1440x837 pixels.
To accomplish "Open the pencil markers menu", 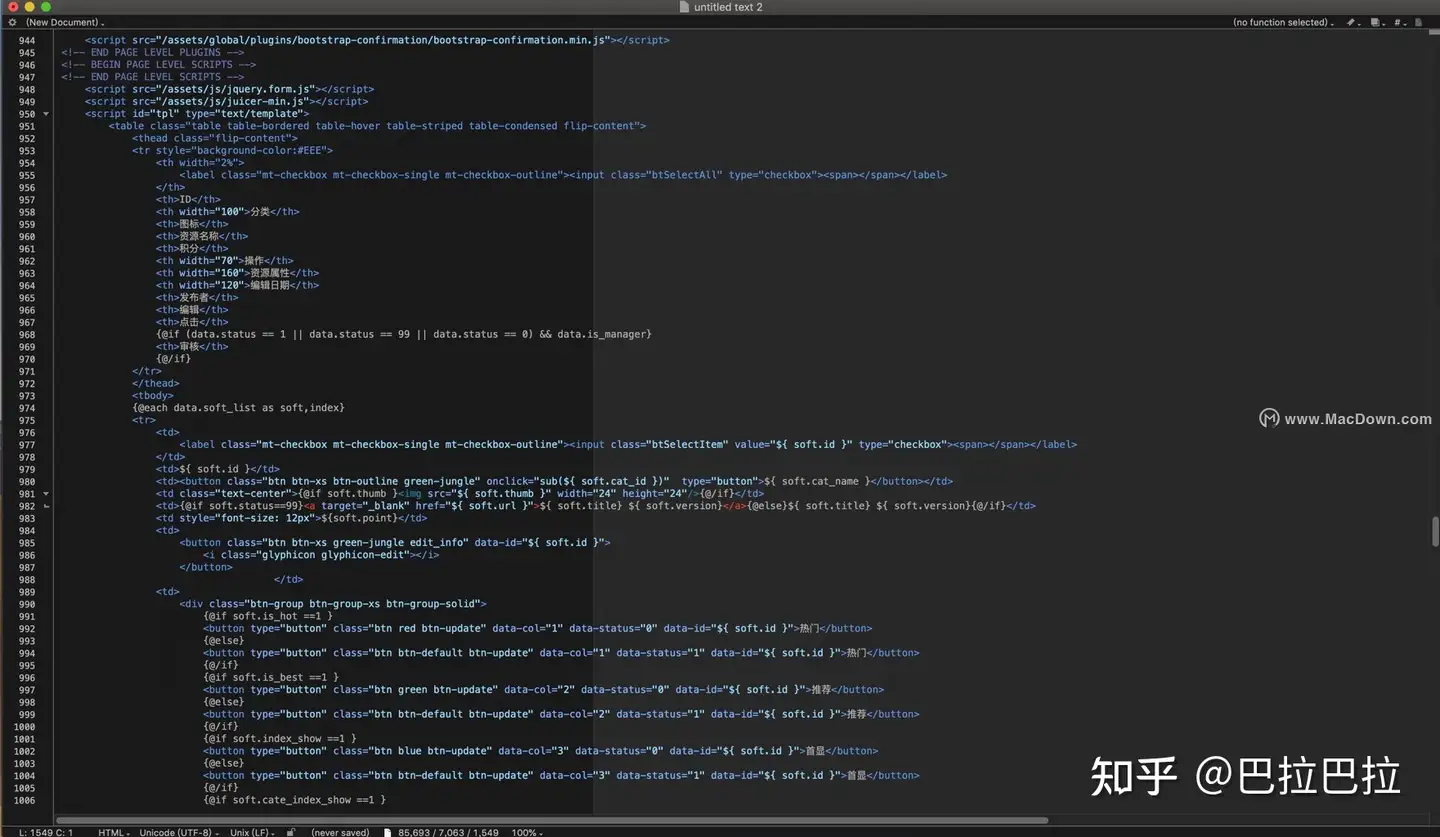I will coord(1353,22).
